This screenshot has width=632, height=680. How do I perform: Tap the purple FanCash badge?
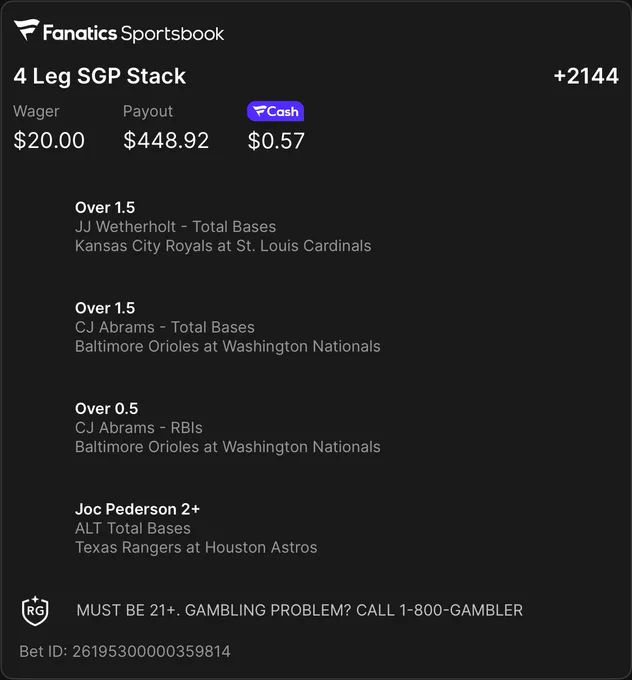click(x=275, y=111)
